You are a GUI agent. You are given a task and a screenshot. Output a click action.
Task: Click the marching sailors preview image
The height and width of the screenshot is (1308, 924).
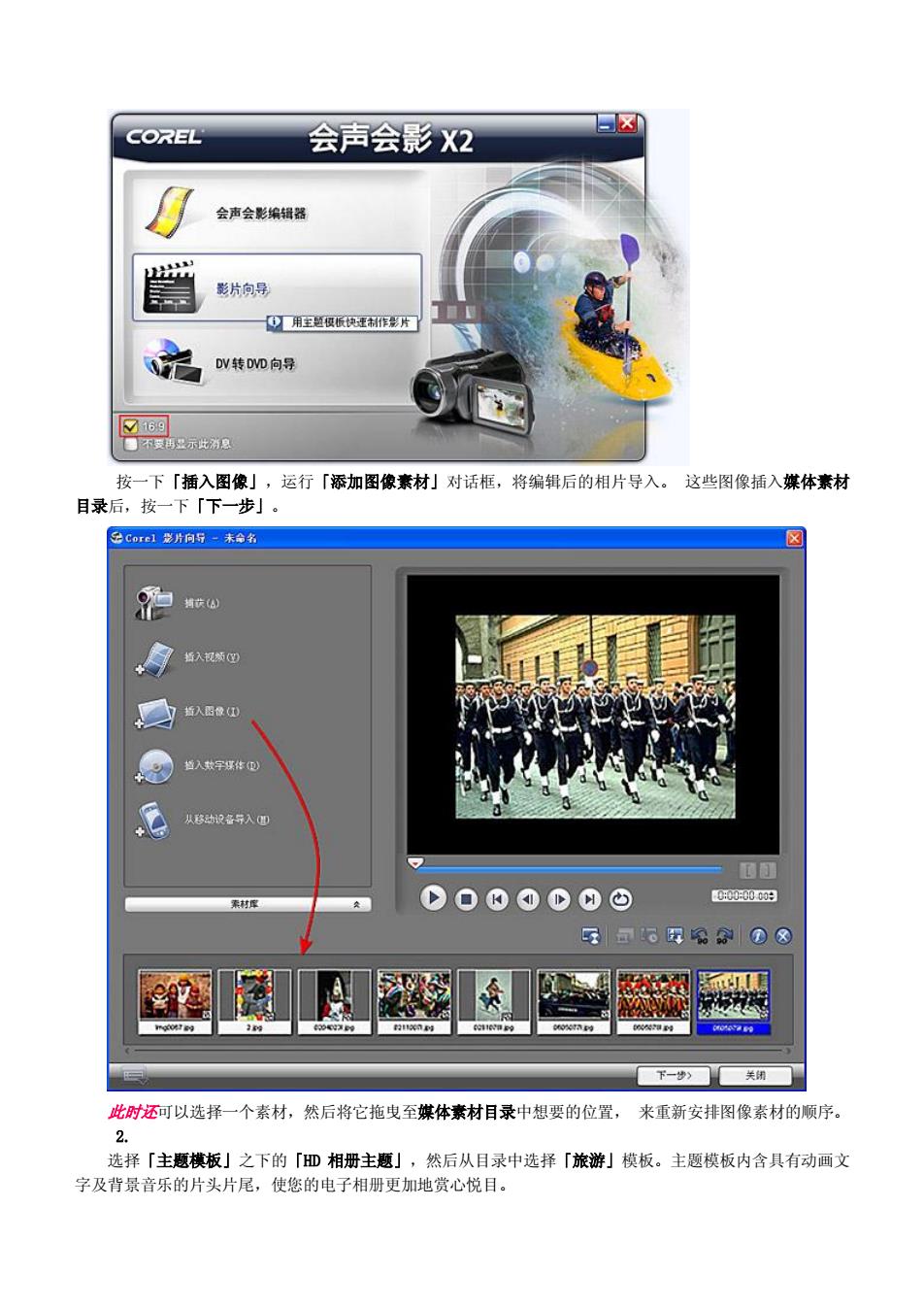coord(595,717)
